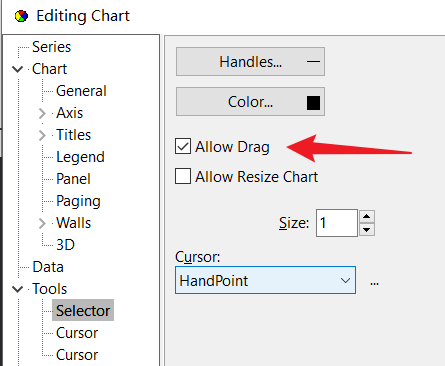Viewport: 445px width, 366px height.
Task: Expand the Walls tree node
Action: [x=42, y=223]
